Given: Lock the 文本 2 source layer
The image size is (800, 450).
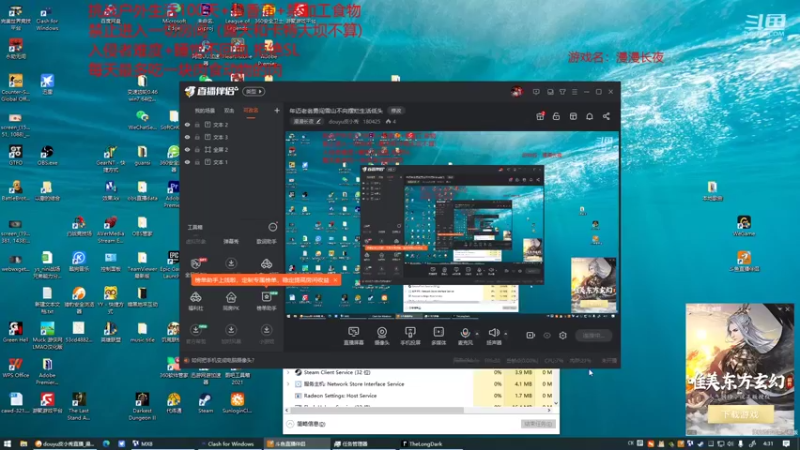Looking at the screenshot, I should click(197, 124).
